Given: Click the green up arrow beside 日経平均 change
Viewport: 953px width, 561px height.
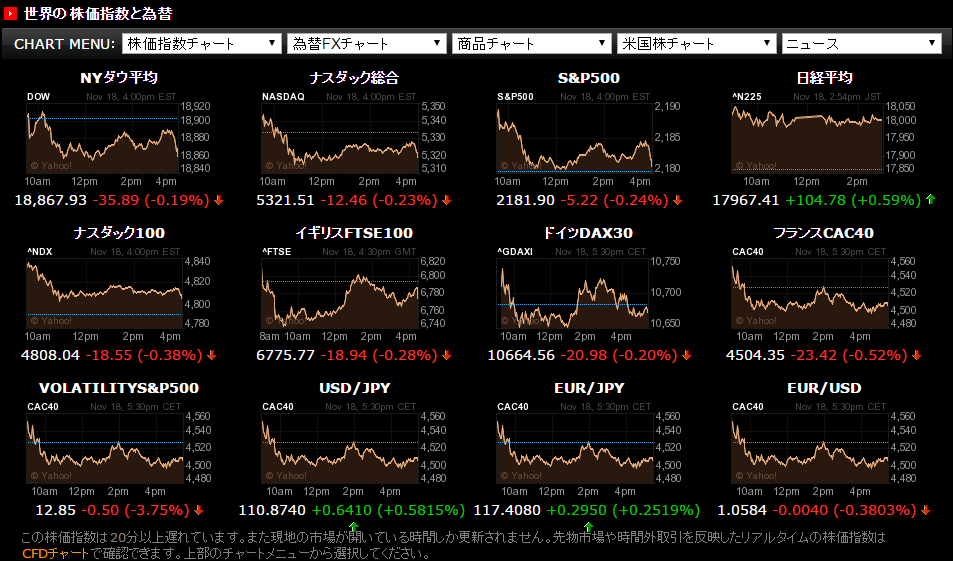Looking at the screenshot, I should [932, 200].
